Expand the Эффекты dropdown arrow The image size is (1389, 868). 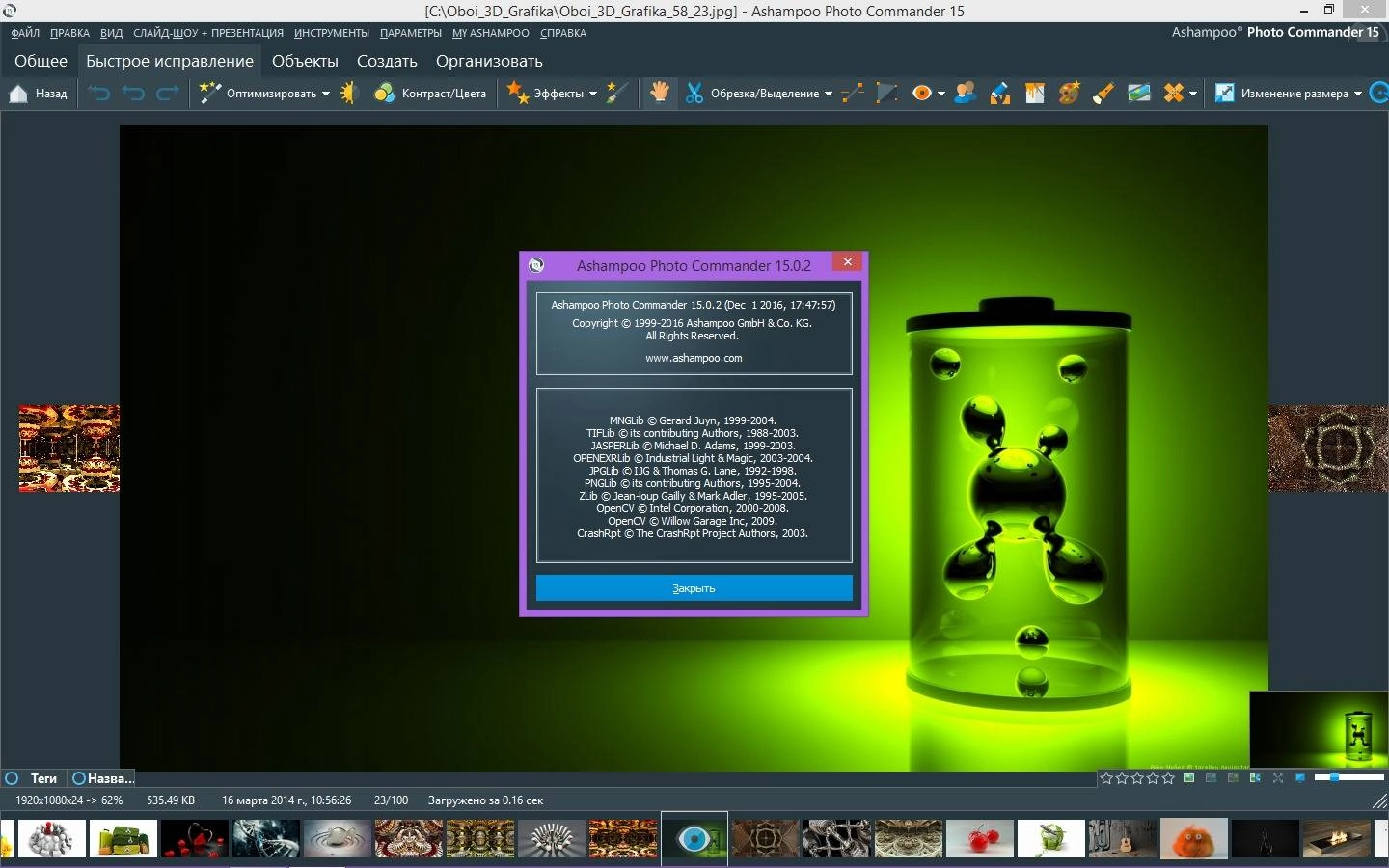pos(593,94)
